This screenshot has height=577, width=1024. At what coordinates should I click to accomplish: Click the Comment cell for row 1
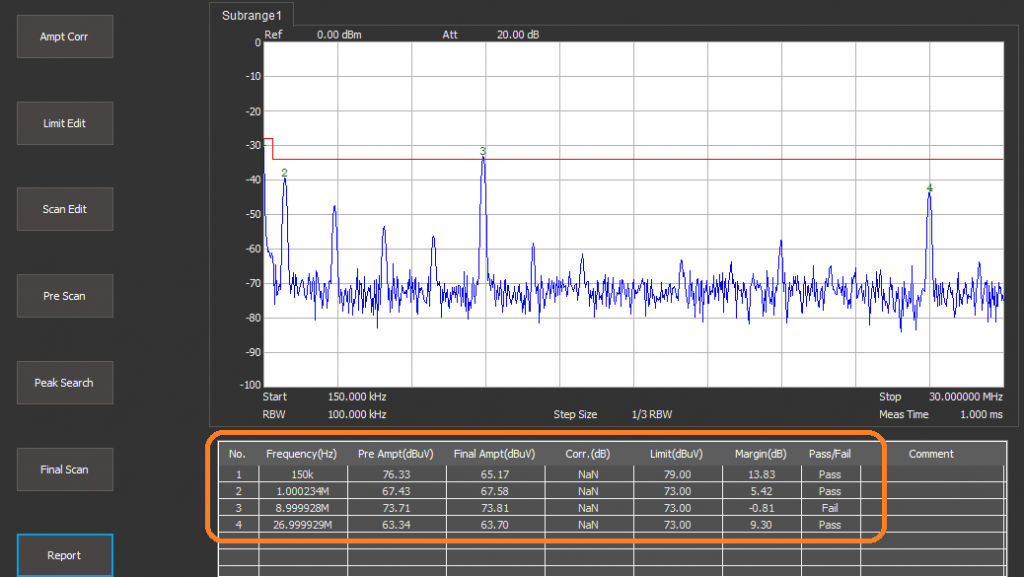click(930, 474)
